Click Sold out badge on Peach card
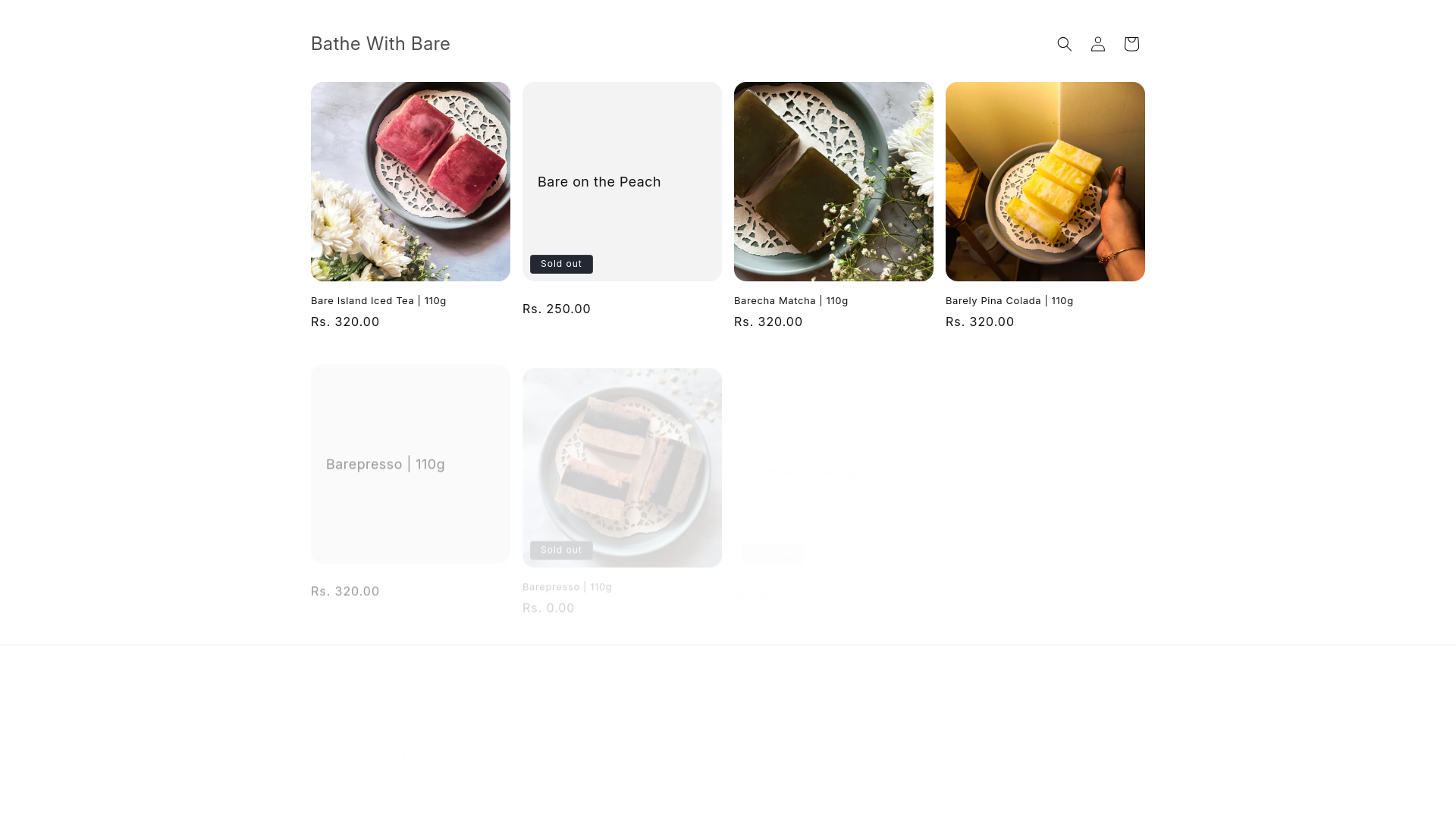This screenshot has width=1456, height=819. (561, 264)
